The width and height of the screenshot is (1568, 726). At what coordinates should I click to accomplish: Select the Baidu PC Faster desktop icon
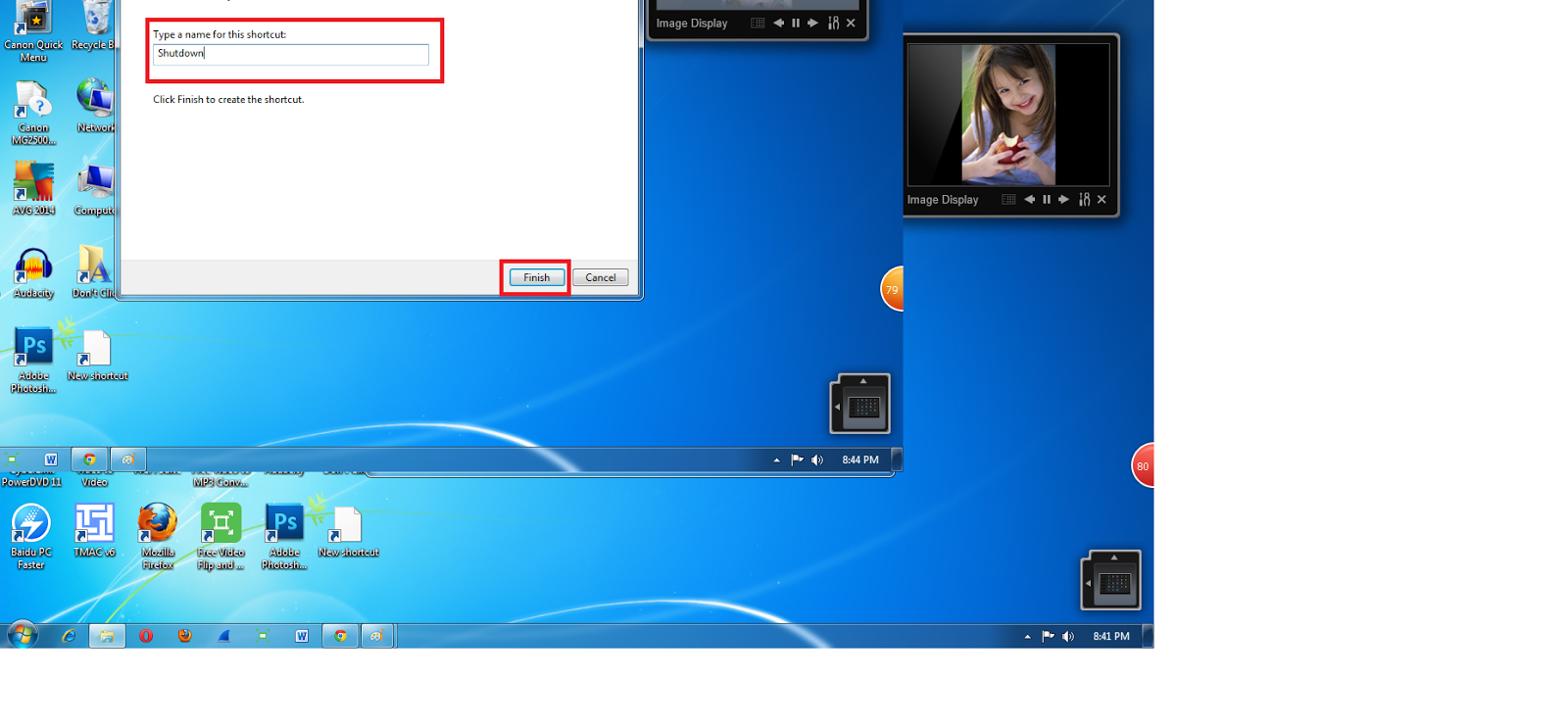click(x=31, y=536)
